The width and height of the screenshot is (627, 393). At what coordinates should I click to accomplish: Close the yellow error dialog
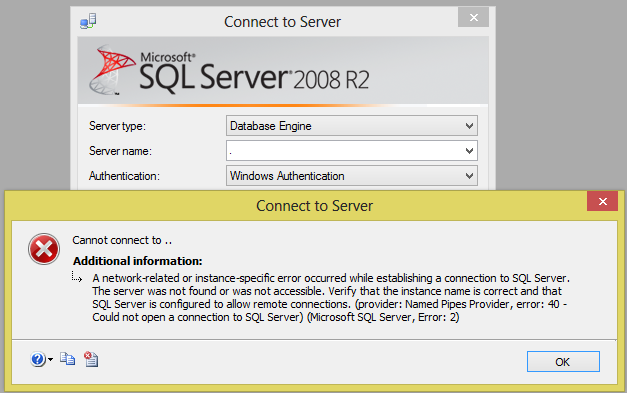coord(602,201)
